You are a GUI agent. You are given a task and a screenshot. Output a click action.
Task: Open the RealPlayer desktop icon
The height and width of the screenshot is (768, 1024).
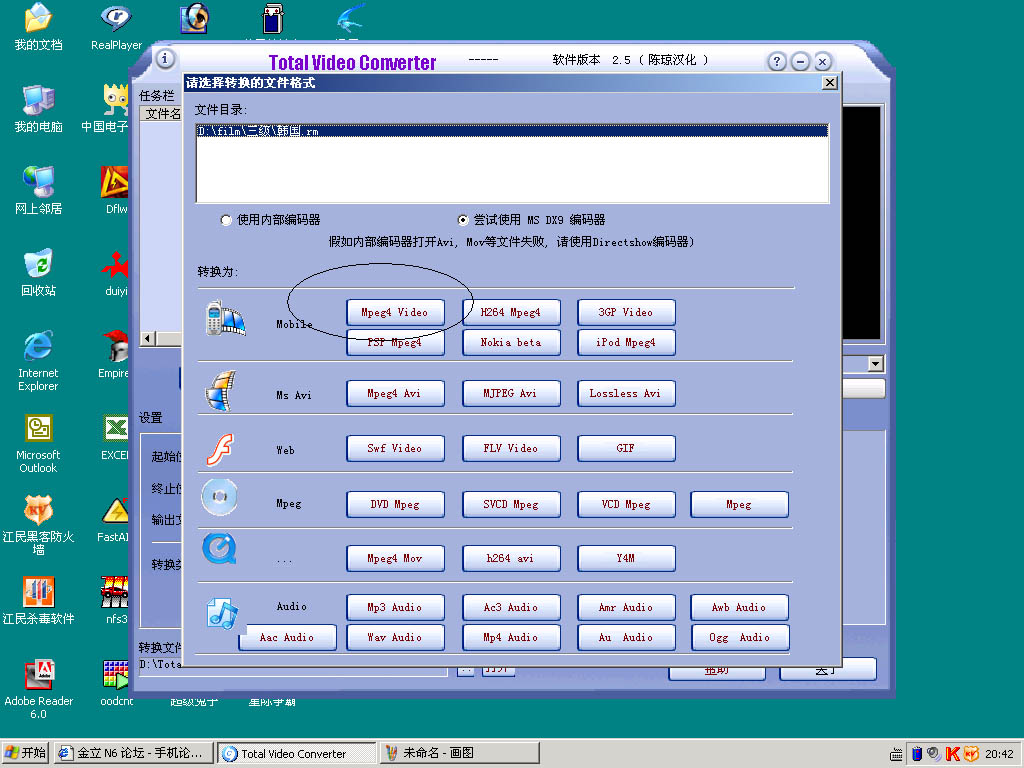pos(116,27)
